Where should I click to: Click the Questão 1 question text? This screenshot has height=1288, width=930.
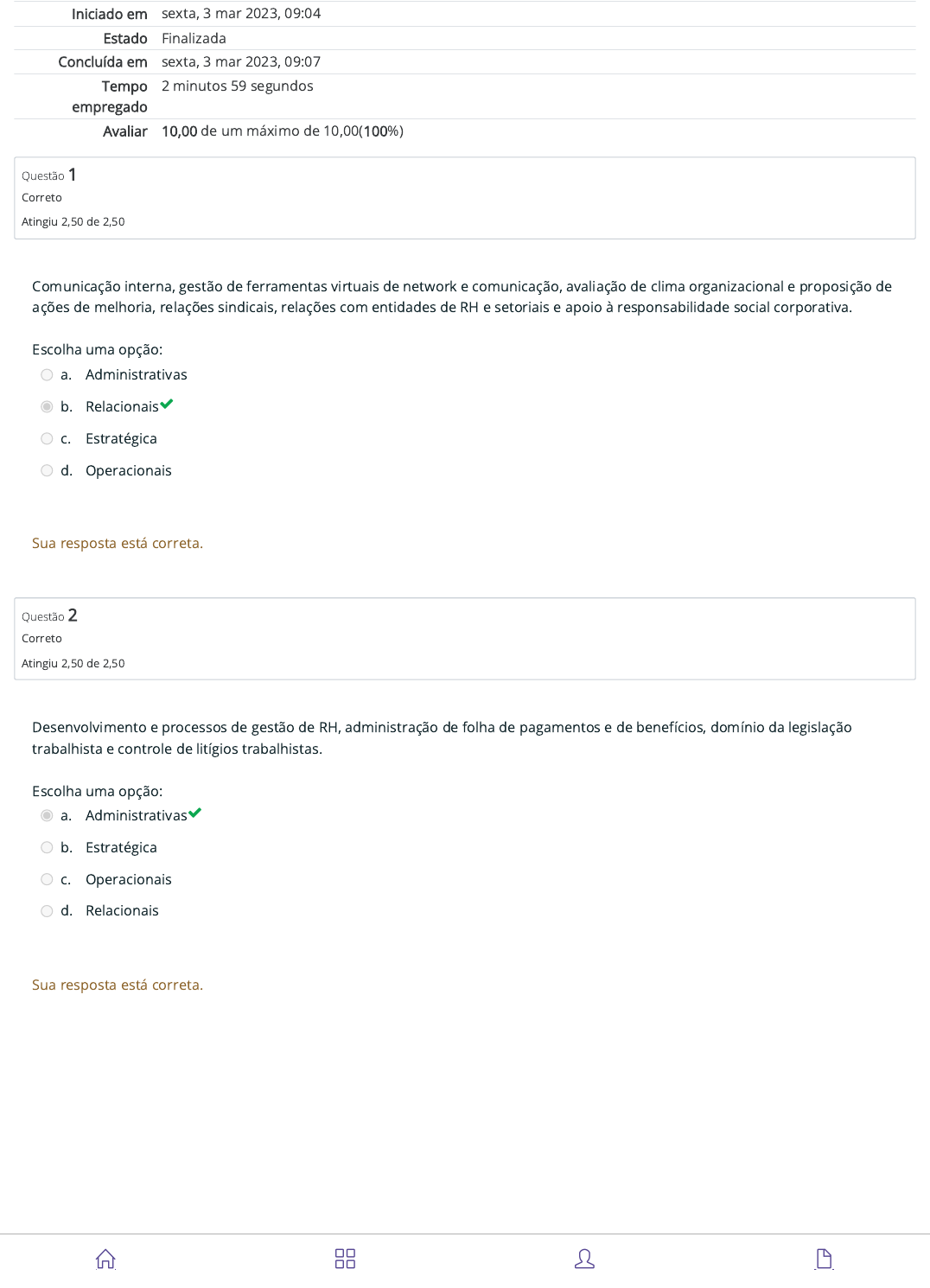pyautogui.click(x=462, y=296)
